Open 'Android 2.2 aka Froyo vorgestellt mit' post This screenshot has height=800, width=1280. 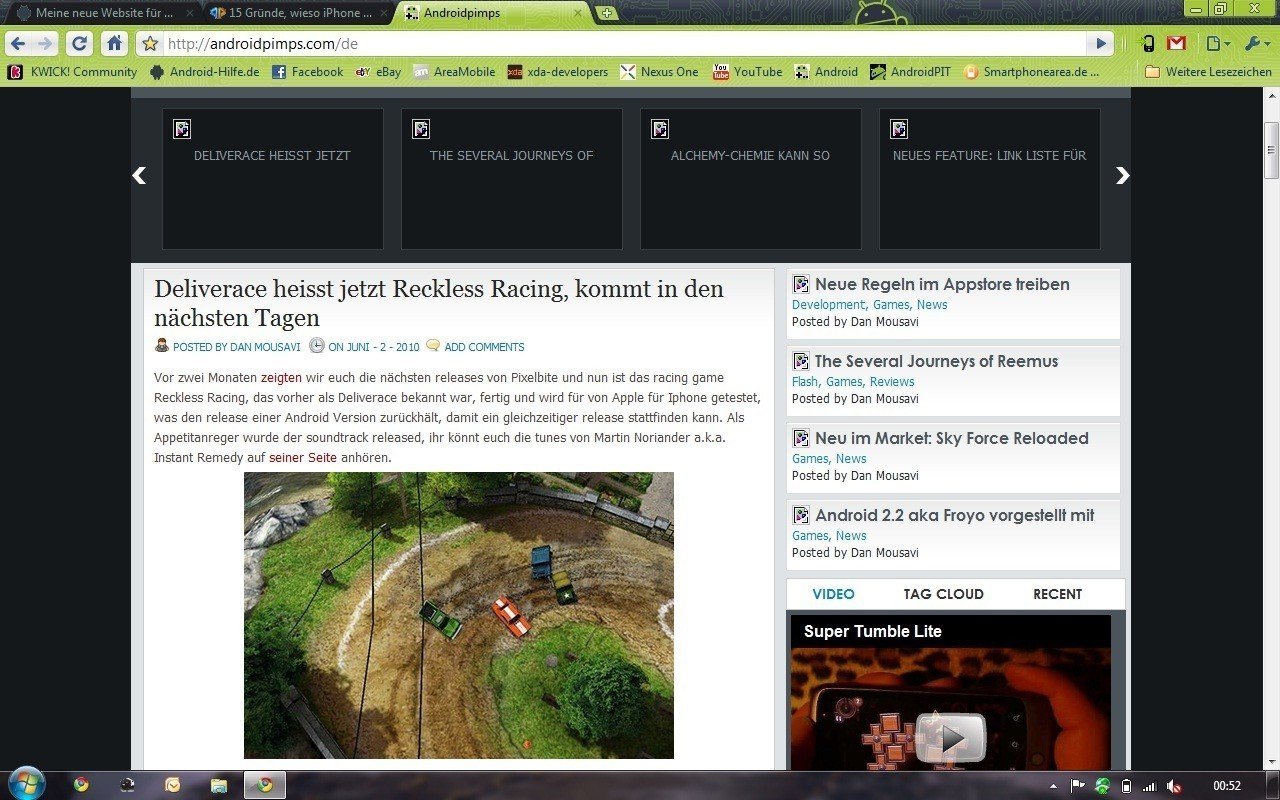[954, 516]
